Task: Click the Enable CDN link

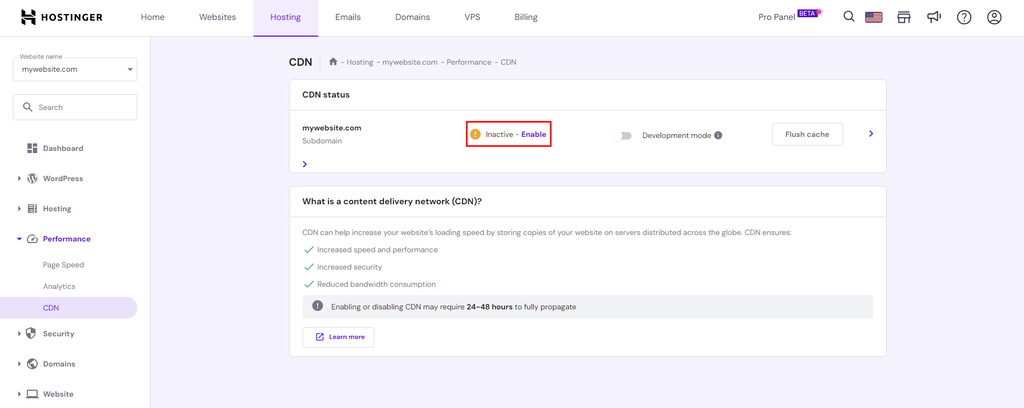Action: click(534, 134)
